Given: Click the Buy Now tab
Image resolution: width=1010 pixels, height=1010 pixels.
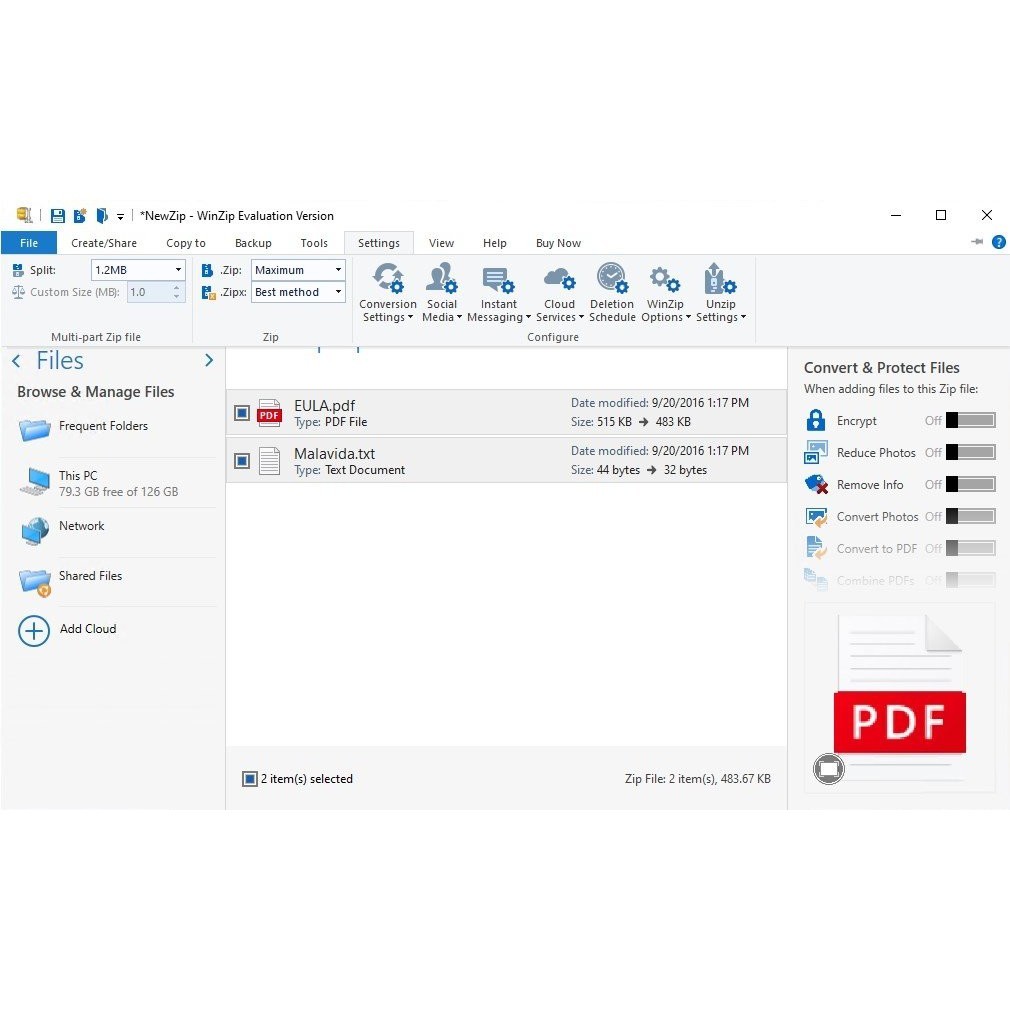Looking at the screenshot, I should [558, 243].
